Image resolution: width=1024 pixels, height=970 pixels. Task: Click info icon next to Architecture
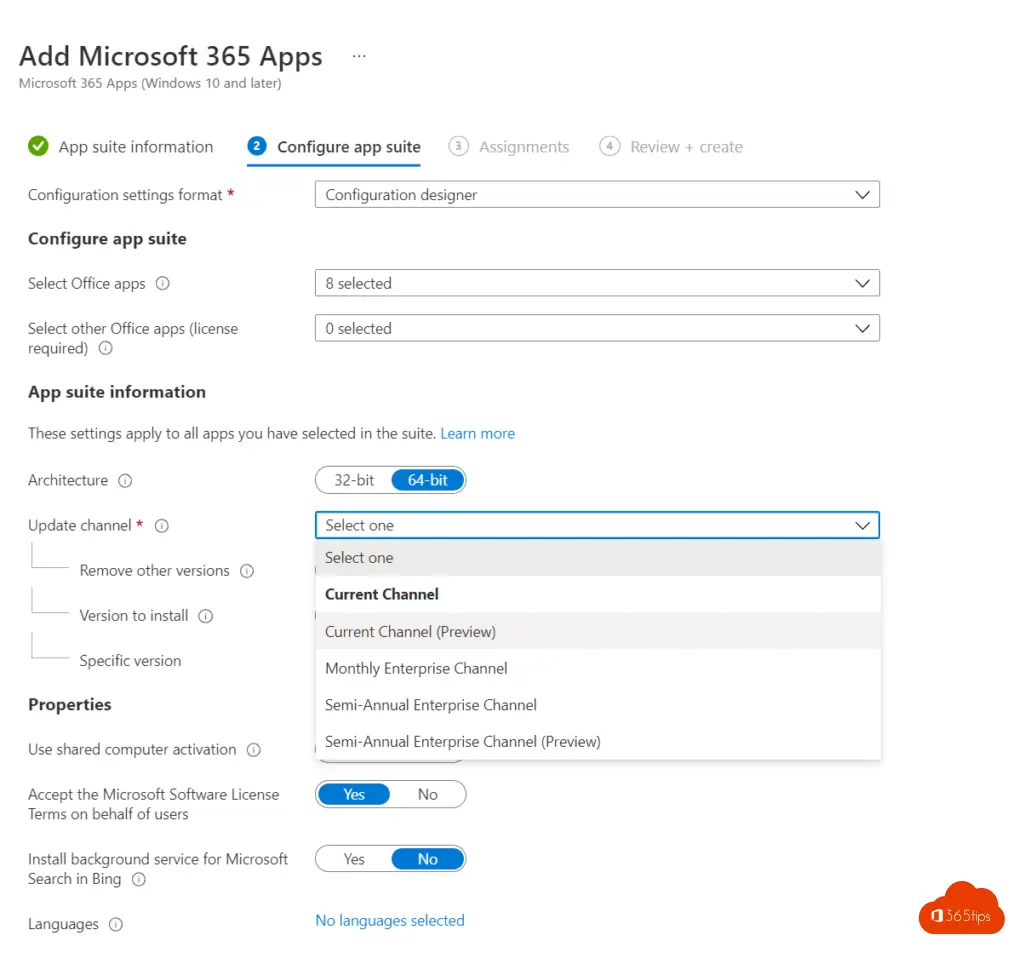(125, 481)
